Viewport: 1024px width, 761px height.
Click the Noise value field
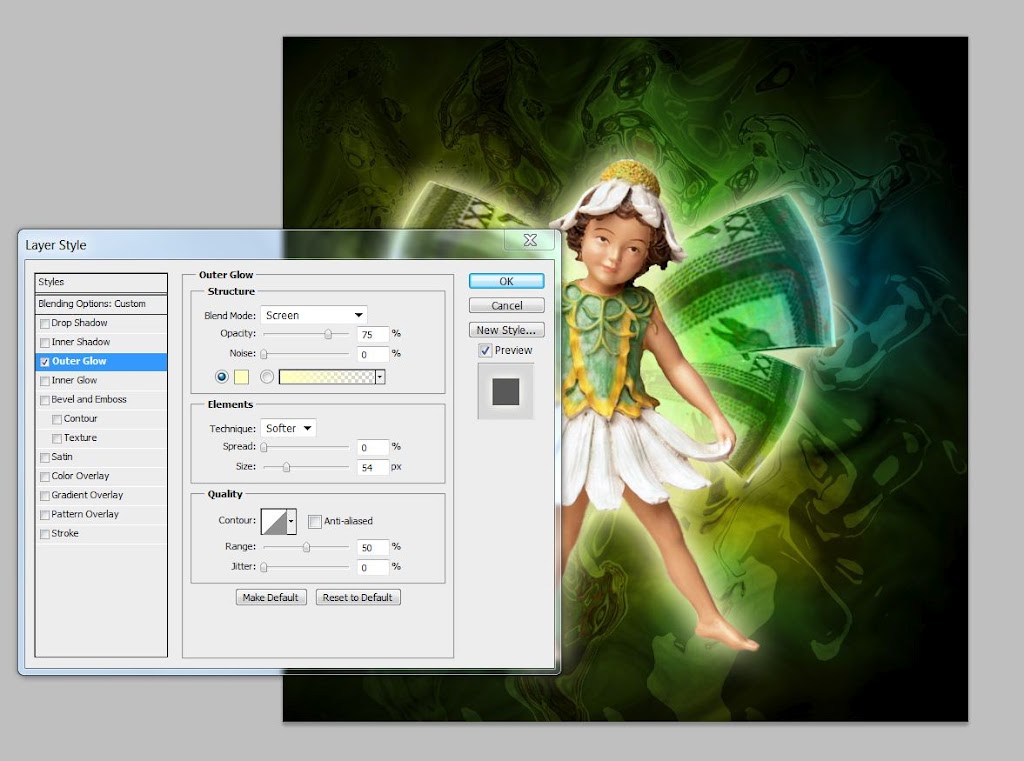tap(373, 354)
